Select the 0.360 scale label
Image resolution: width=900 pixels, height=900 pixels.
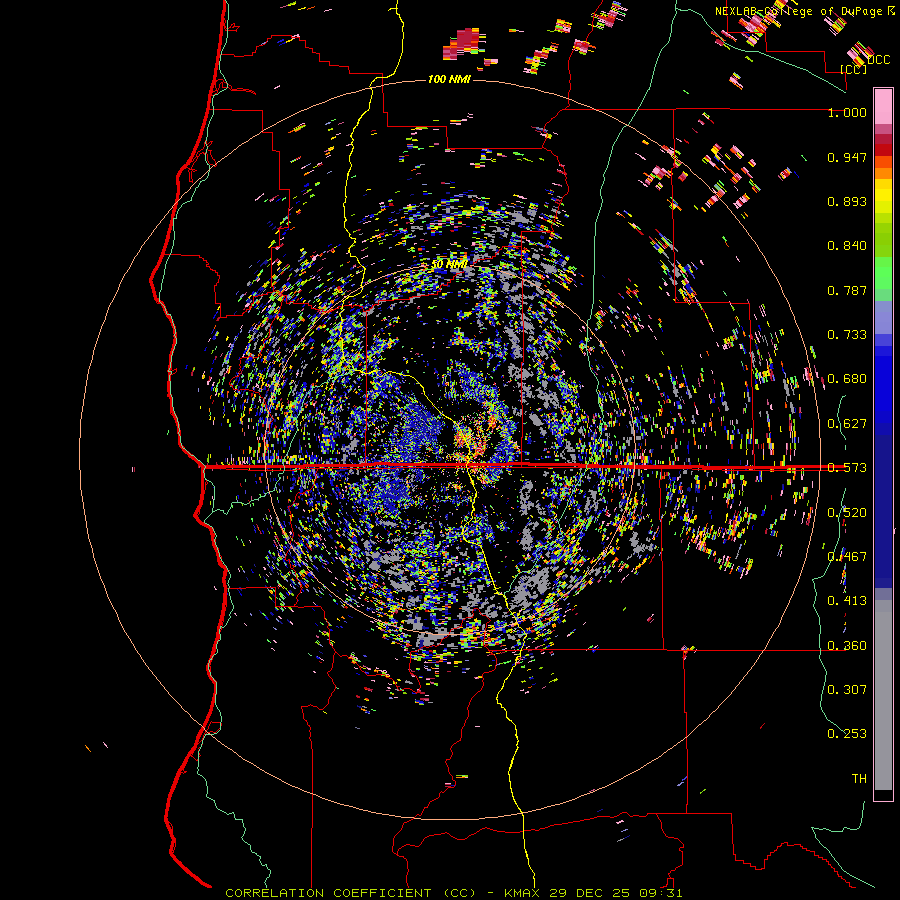pos(847,646)
